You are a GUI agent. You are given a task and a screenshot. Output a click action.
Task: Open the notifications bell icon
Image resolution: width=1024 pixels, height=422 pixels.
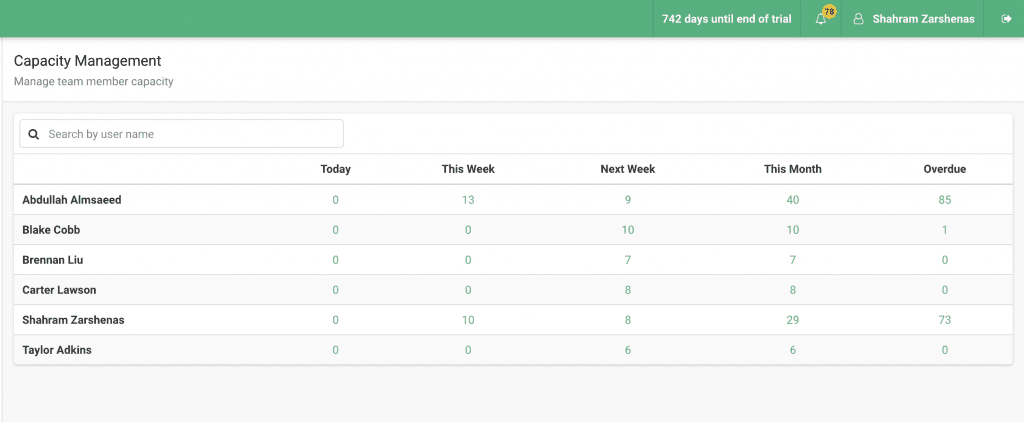pos(821,20)
